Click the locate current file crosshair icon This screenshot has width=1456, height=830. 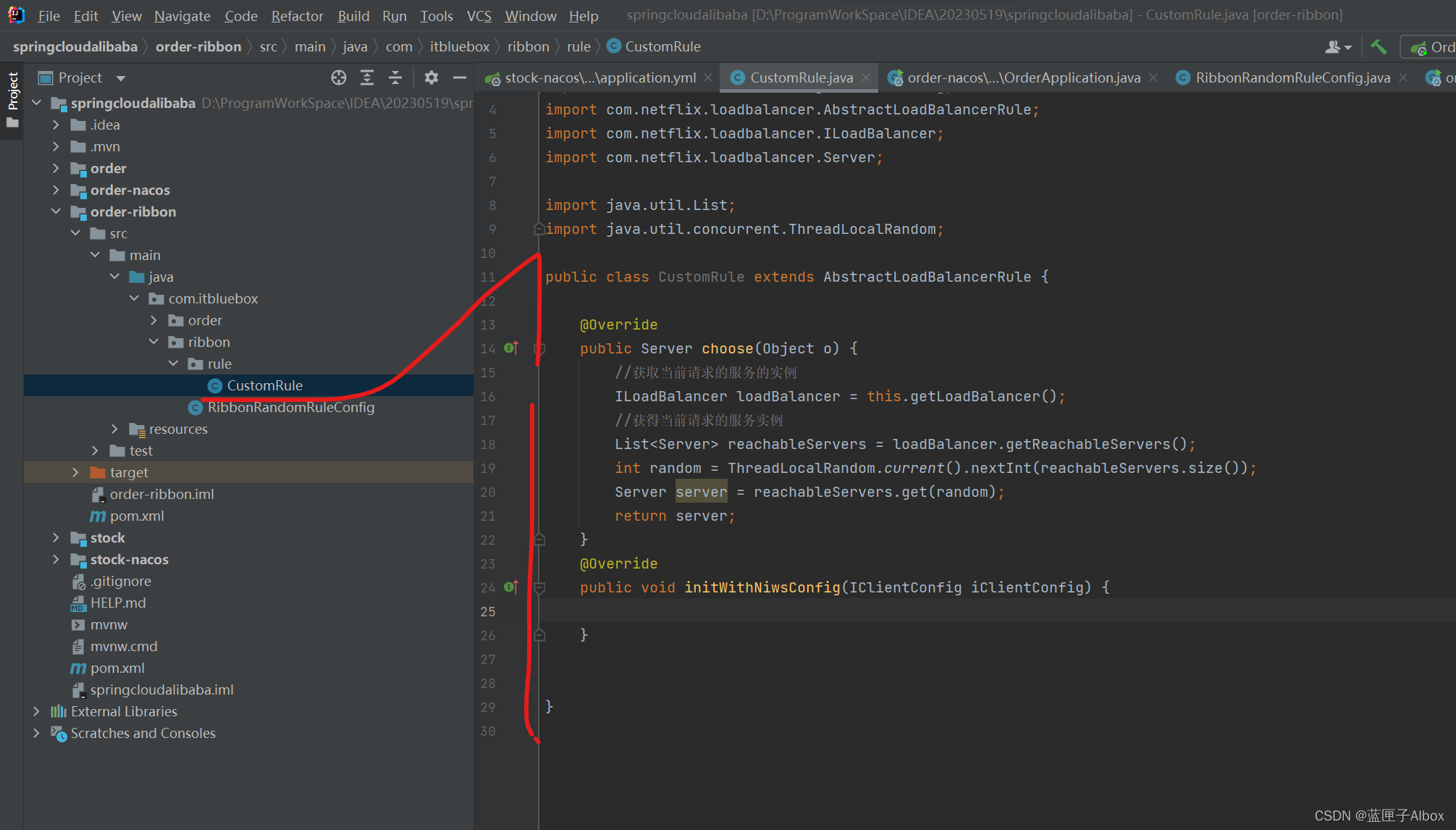(338, 77)
